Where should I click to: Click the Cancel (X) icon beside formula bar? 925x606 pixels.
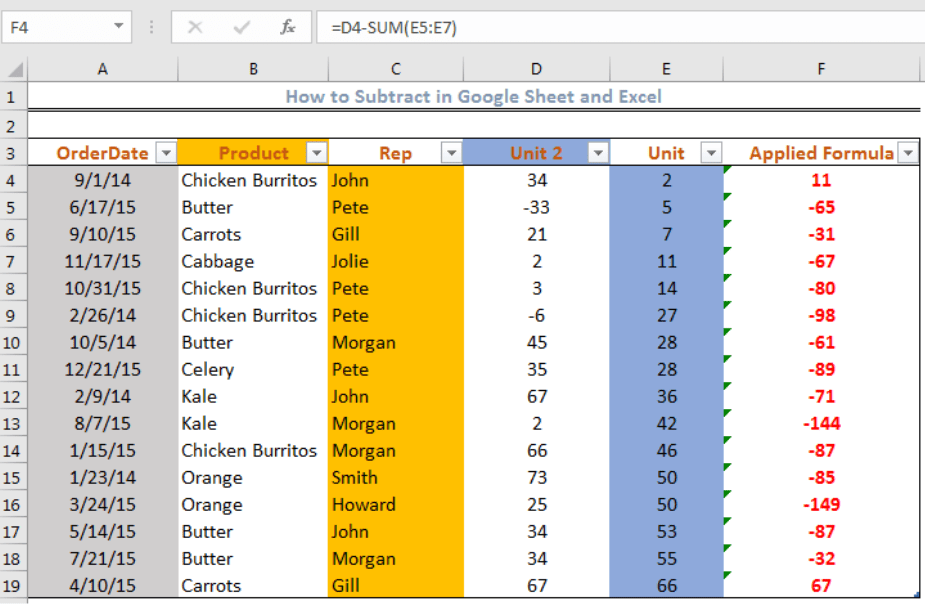[x=196, y=27]
